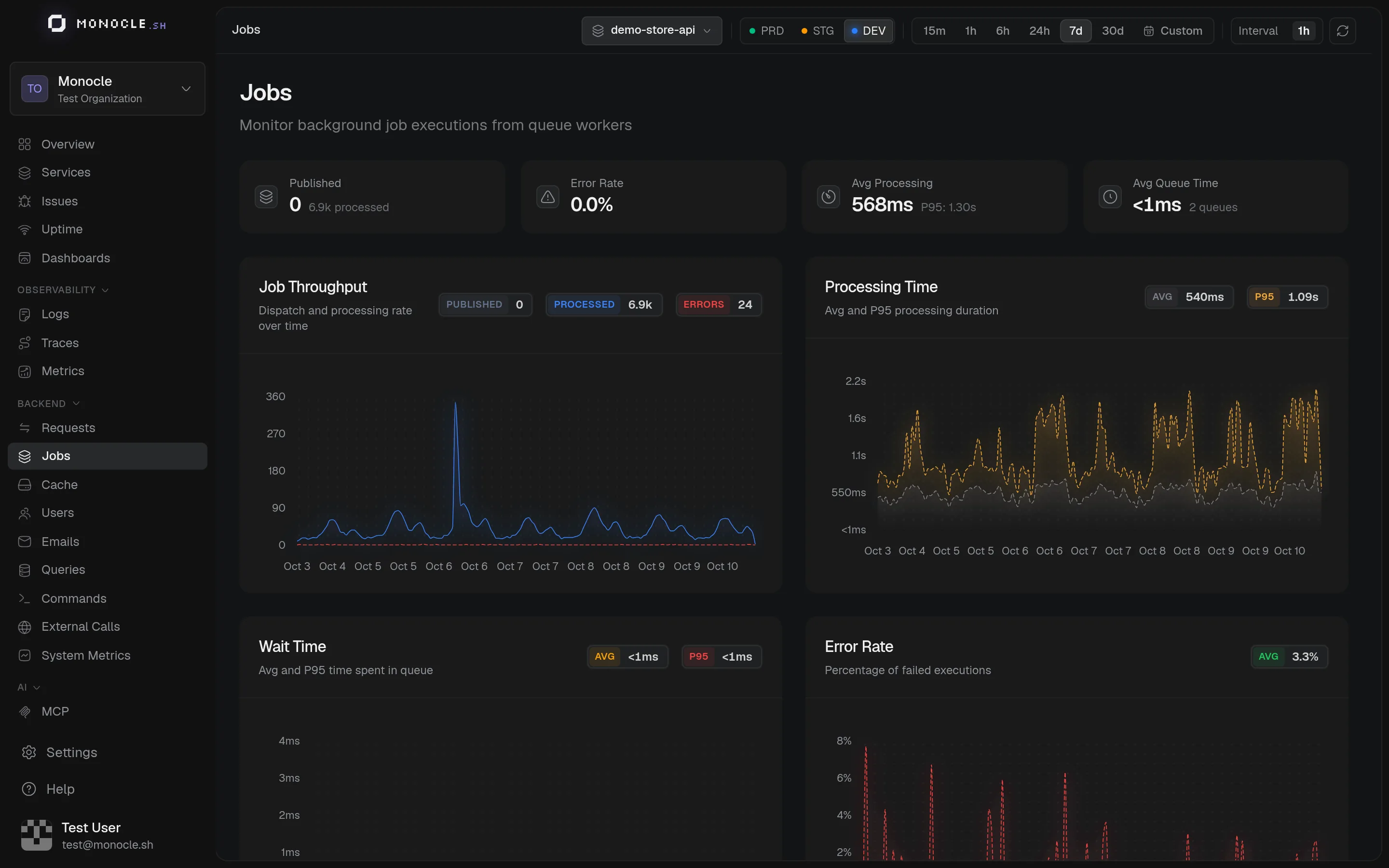
Task: Switch environment to STG
Action: coord(817,30)
